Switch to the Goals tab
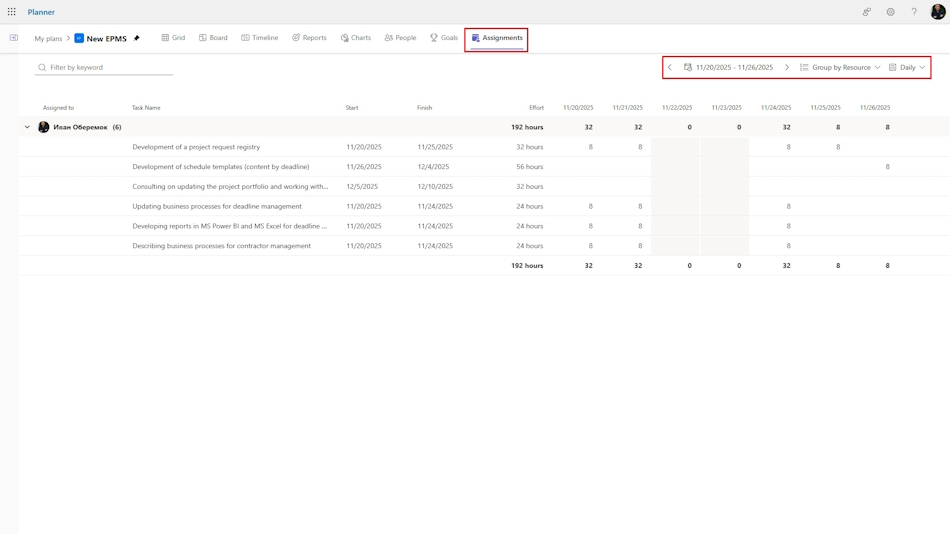This screenshot has height=534, width=950. [444, 38]
